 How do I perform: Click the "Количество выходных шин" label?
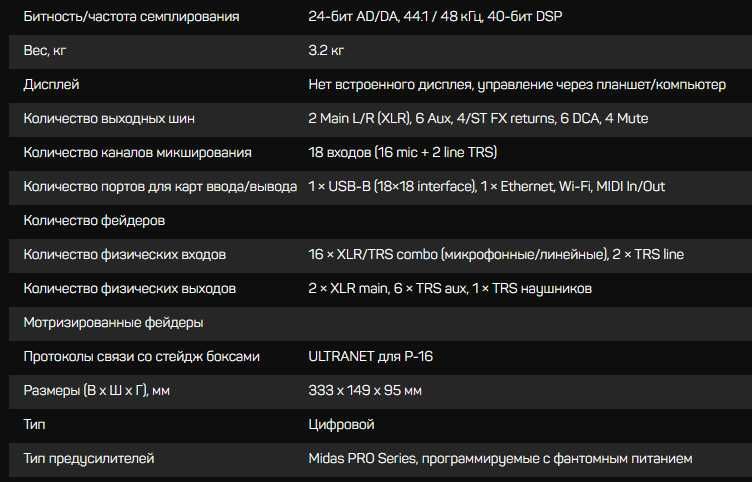tap(108, 118)
